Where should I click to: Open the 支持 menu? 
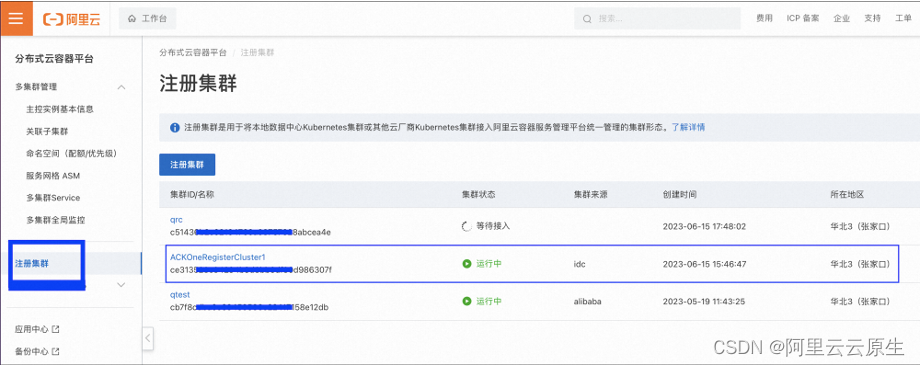pyautogui.click(x=872, y=18)
